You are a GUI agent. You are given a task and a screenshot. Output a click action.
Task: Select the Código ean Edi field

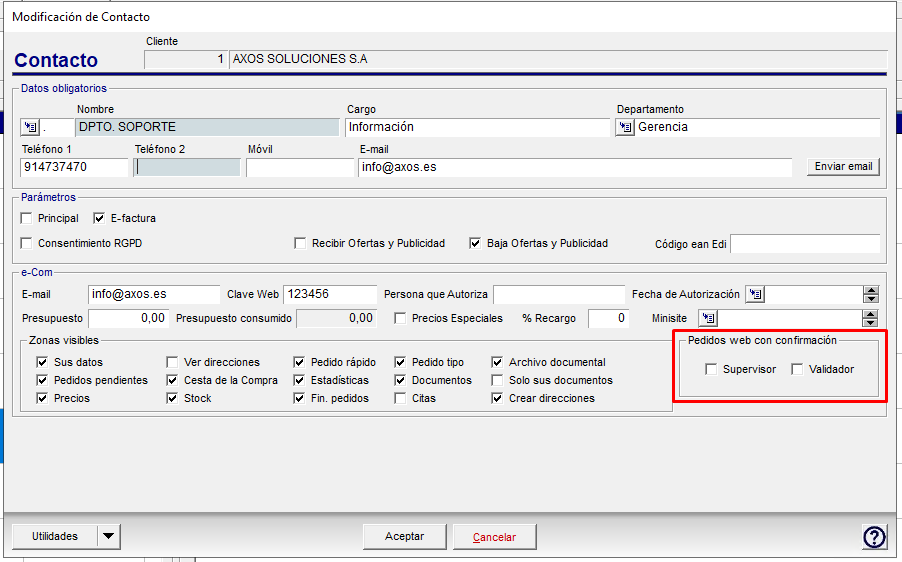(x=805, y=244)
